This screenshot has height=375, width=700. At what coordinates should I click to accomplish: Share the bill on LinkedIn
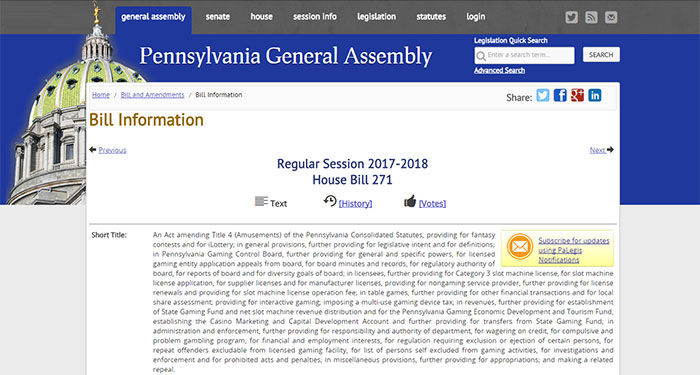coord(595,95)
